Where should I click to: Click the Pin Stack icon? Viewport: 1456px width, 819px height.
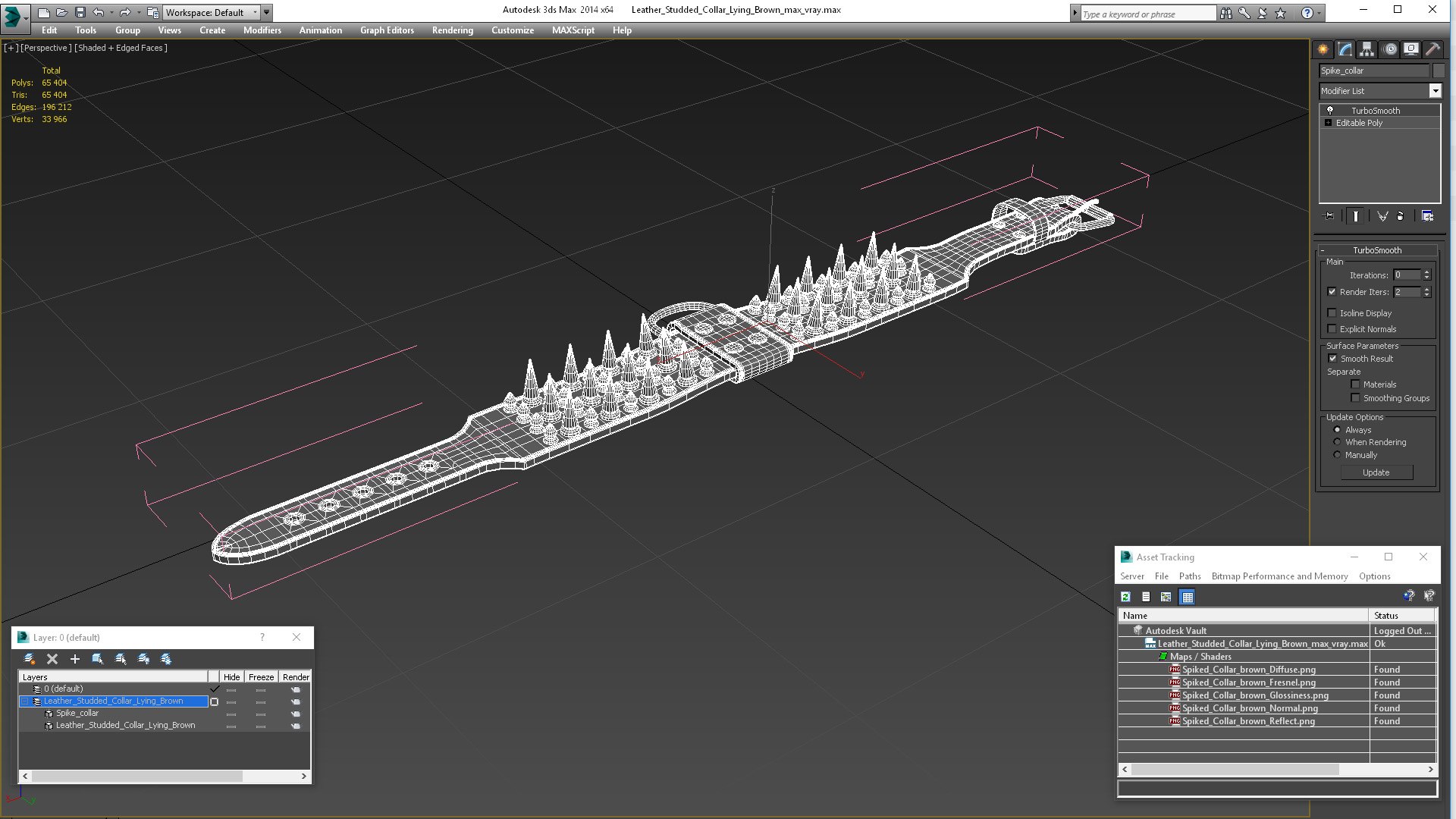[1329, 216]
